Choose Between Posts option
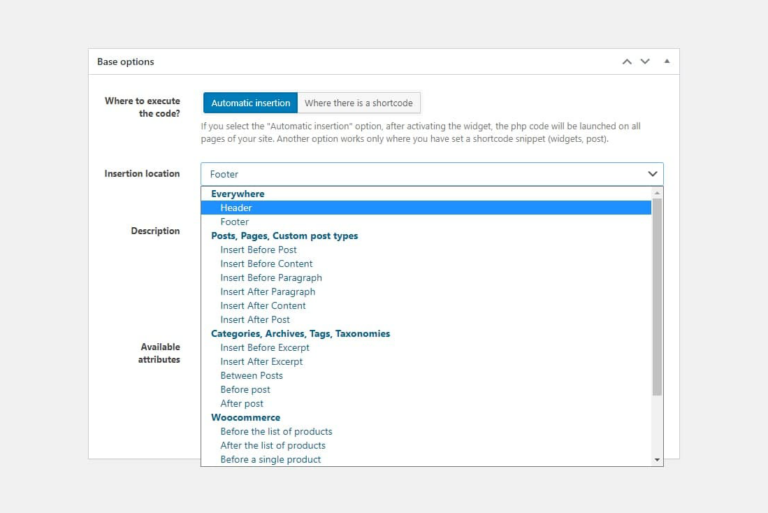768x513 pixels. pos(251,376)
